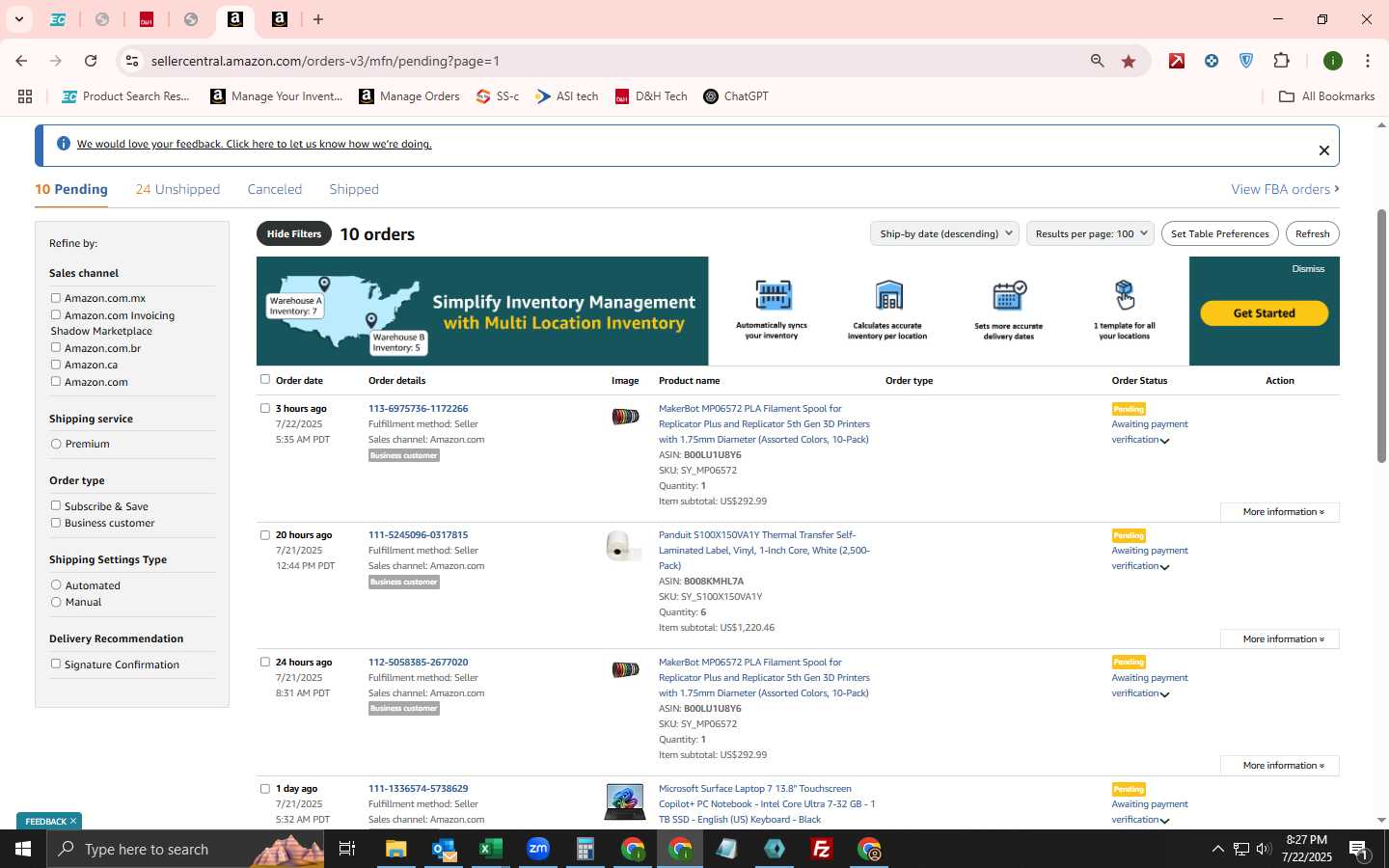Show hidden system tray icons
Viewport: 1389px width, 868px height.
1217,849
